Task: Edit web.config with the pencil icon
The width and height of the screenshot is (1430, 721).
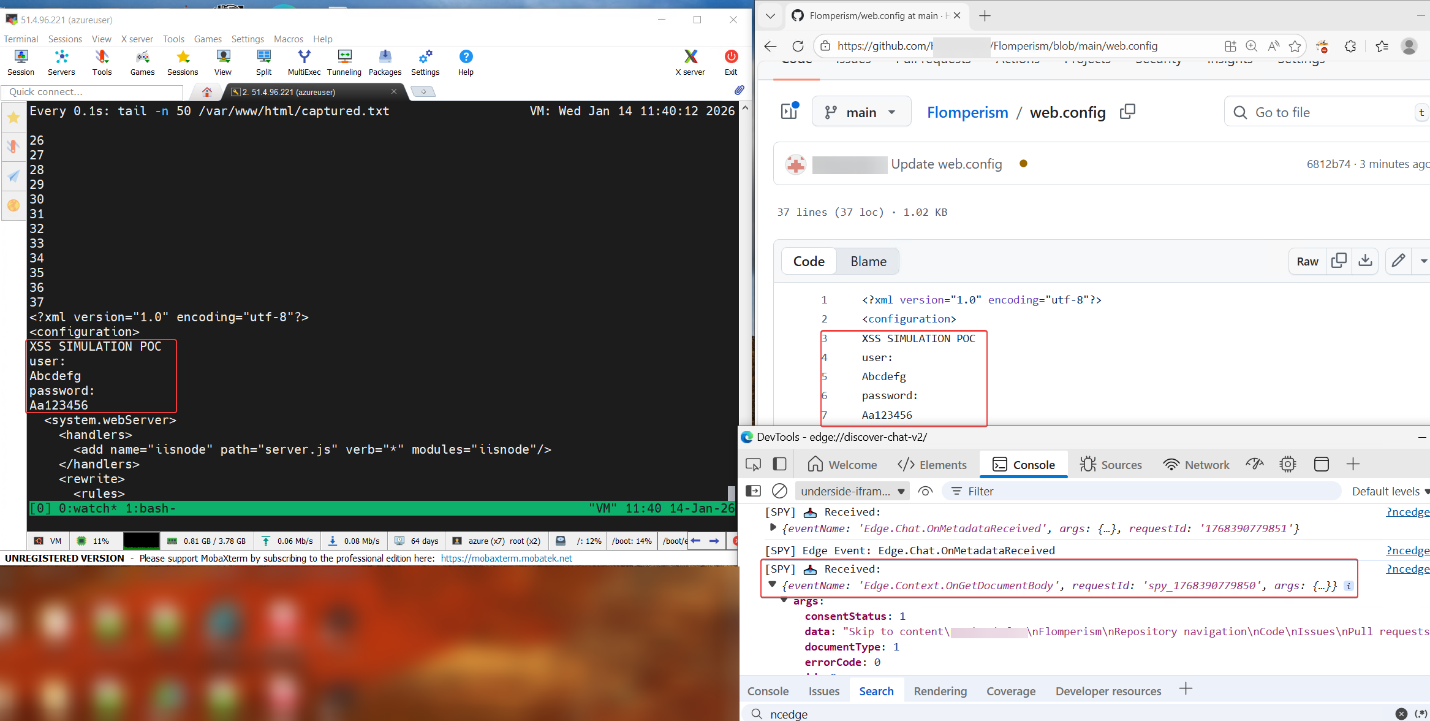Action: 1397,261
